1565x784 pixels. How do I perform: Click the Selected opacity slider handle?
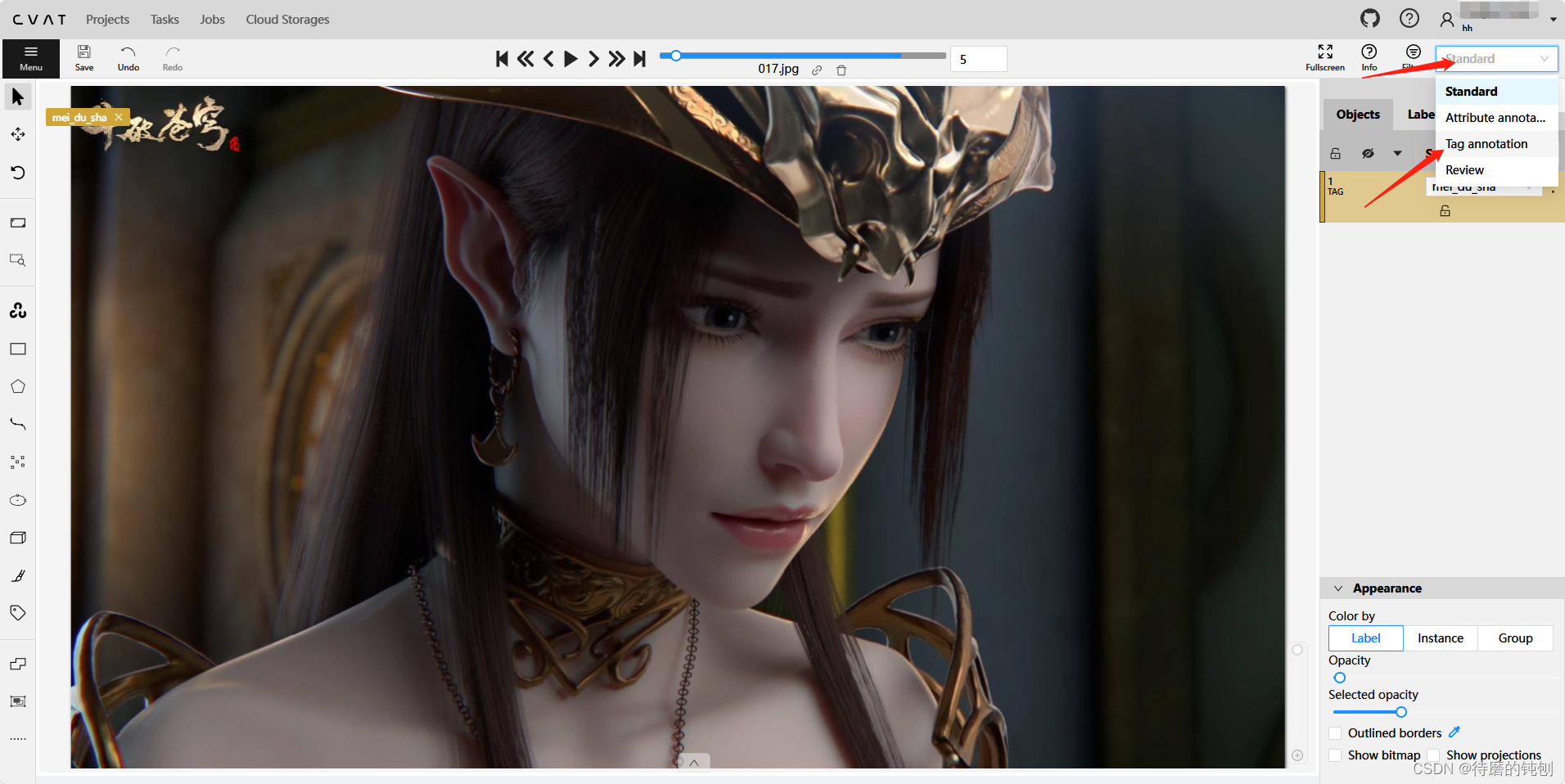tap(1401, 712)
